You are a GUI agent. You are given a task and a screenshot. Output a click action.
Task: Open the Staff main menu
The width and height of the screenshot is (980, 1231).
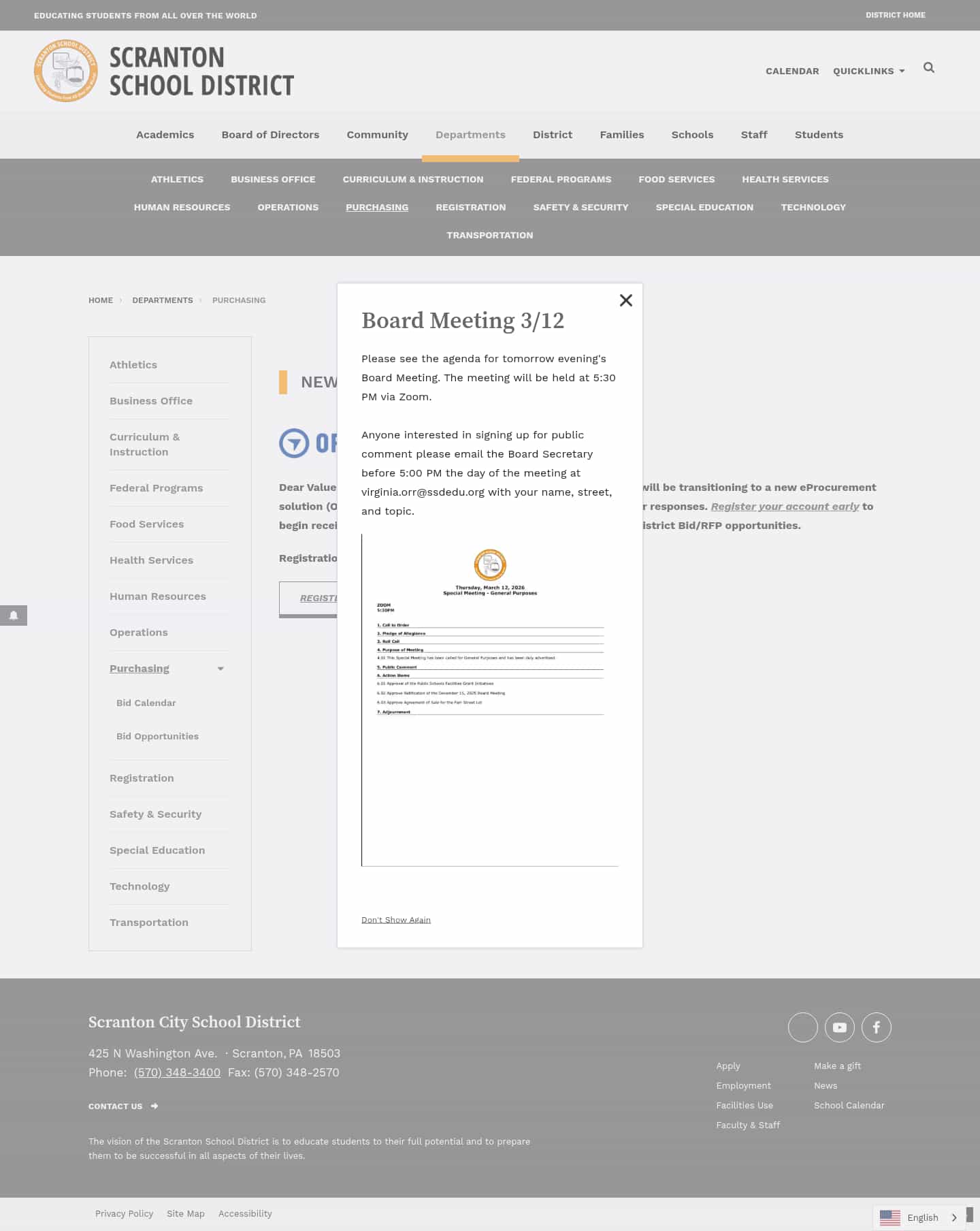coord(754,135)
